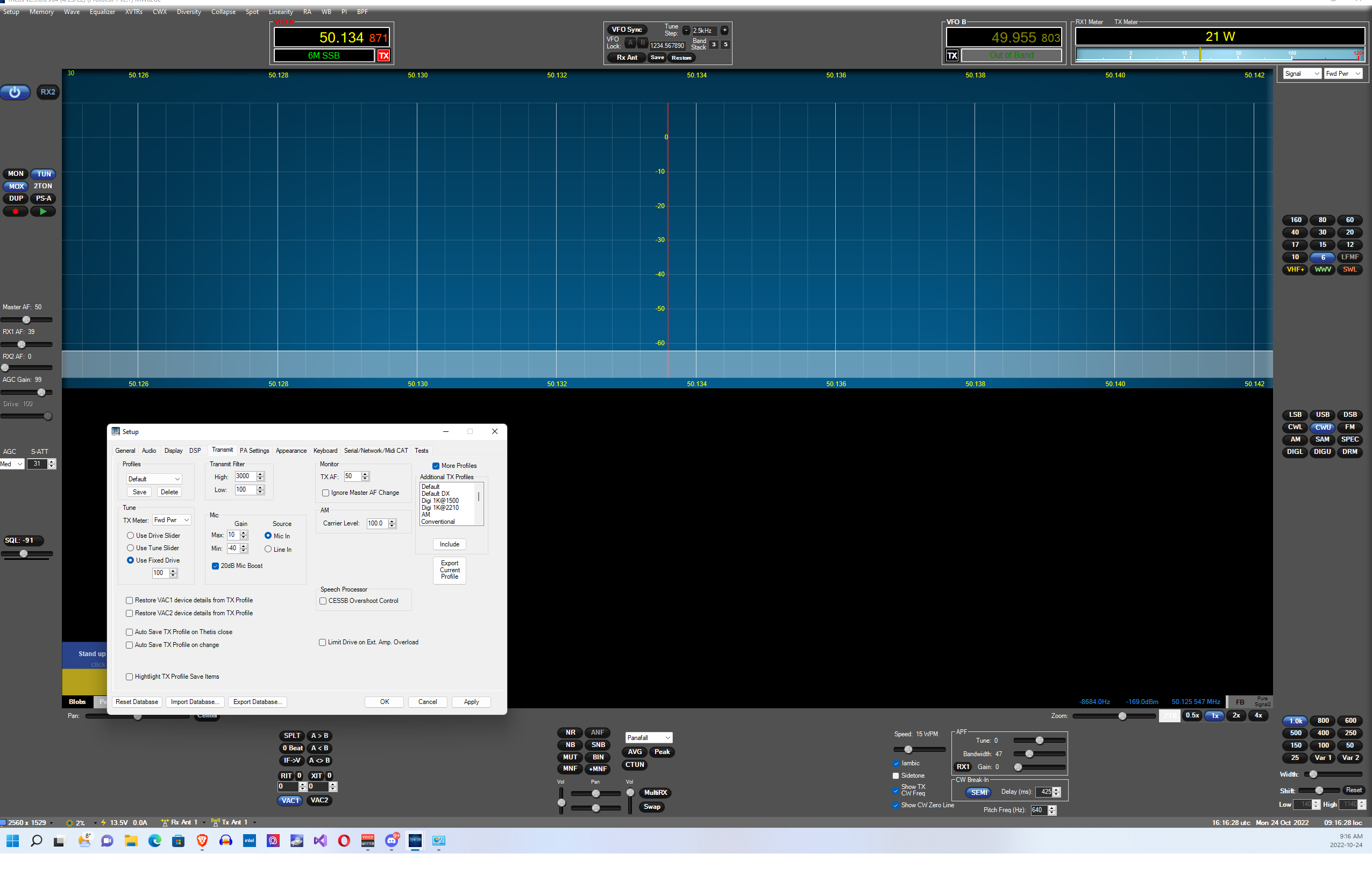Lock VFO A with the A button

(630, 43)
